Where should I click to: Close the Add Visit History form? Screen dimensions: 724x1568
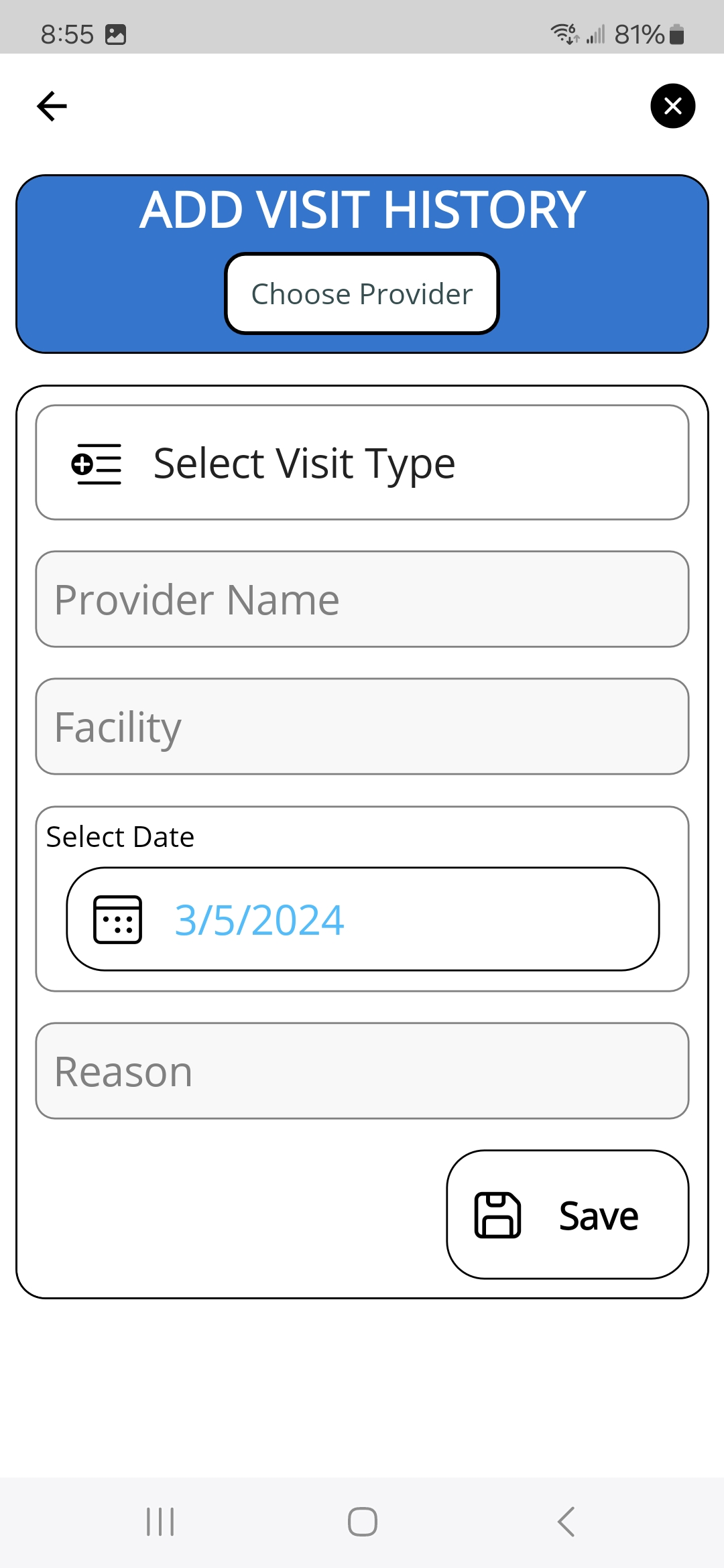[x=672, y=106]
